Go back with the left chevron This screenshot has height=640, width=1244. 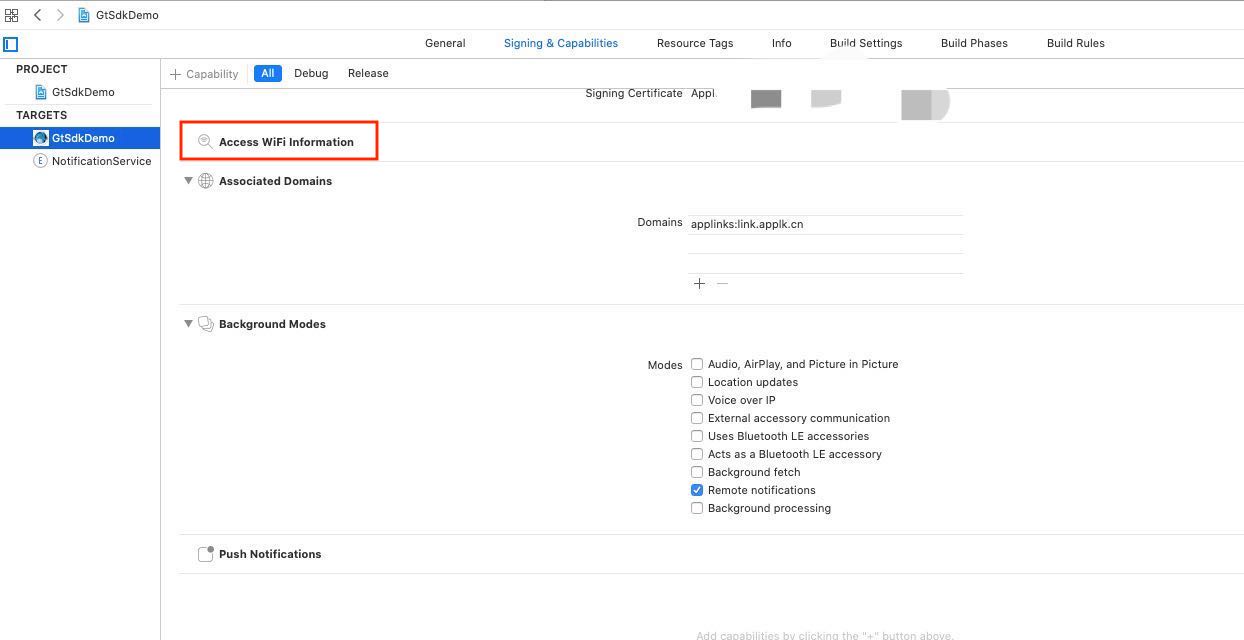coord(38,15)
